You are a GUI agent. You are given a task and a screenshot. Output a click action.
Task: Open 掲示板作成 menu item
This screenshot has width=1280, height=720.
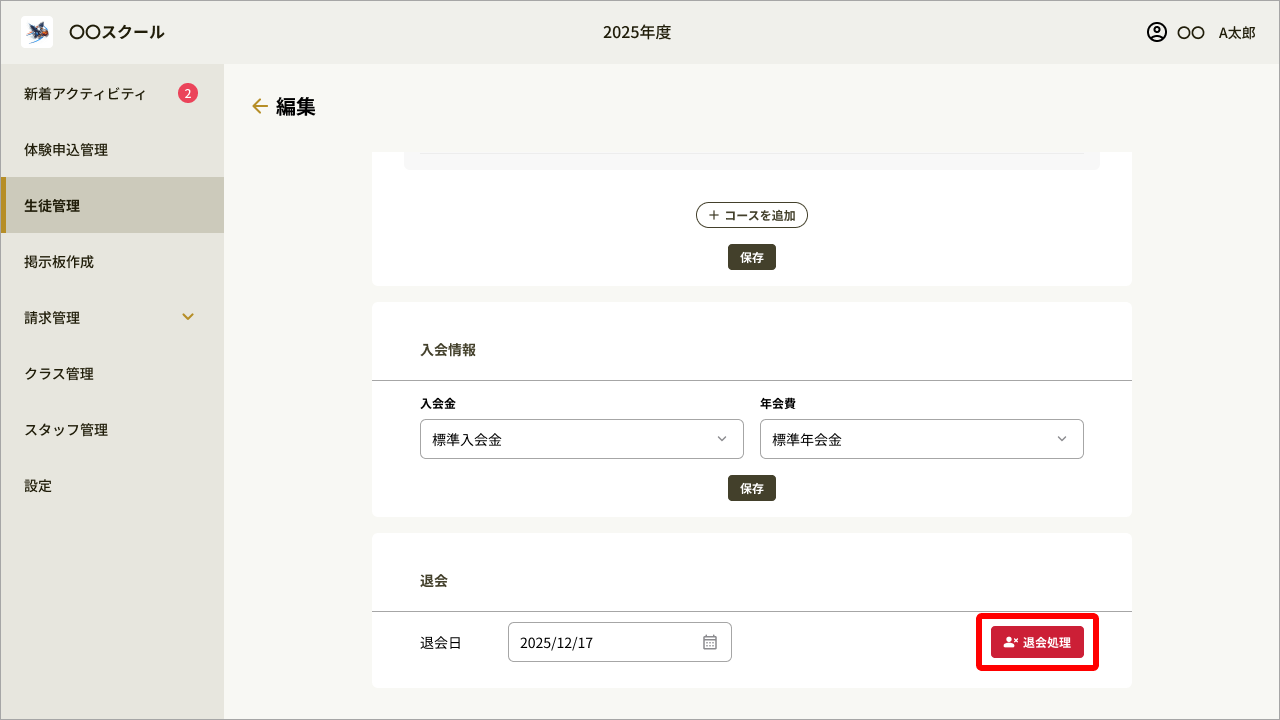click(x=59, y=262)
